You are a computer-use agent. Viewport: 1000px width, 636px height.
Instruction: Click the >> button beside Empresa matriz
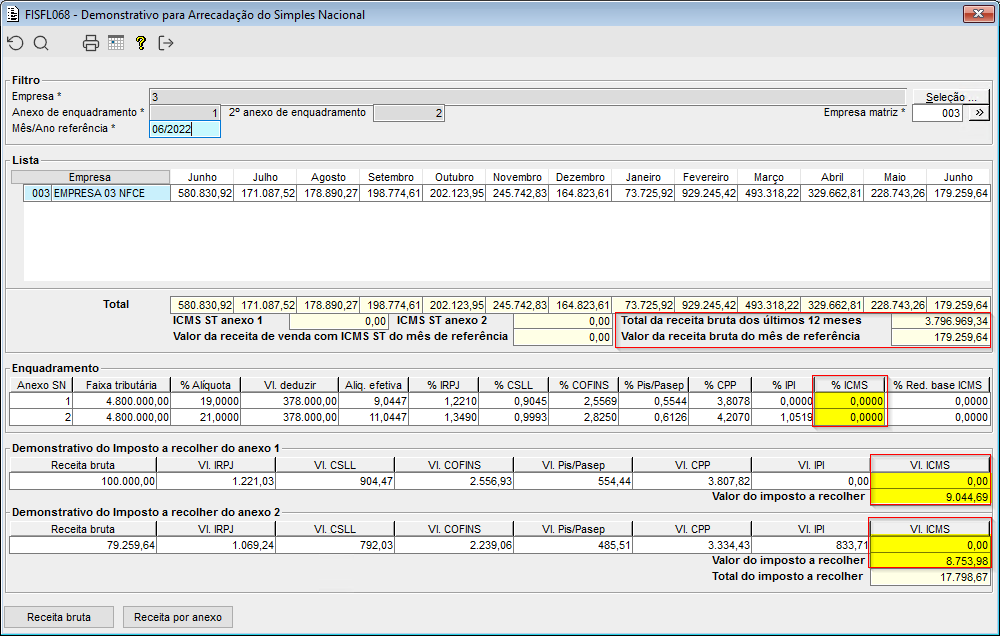978,113
